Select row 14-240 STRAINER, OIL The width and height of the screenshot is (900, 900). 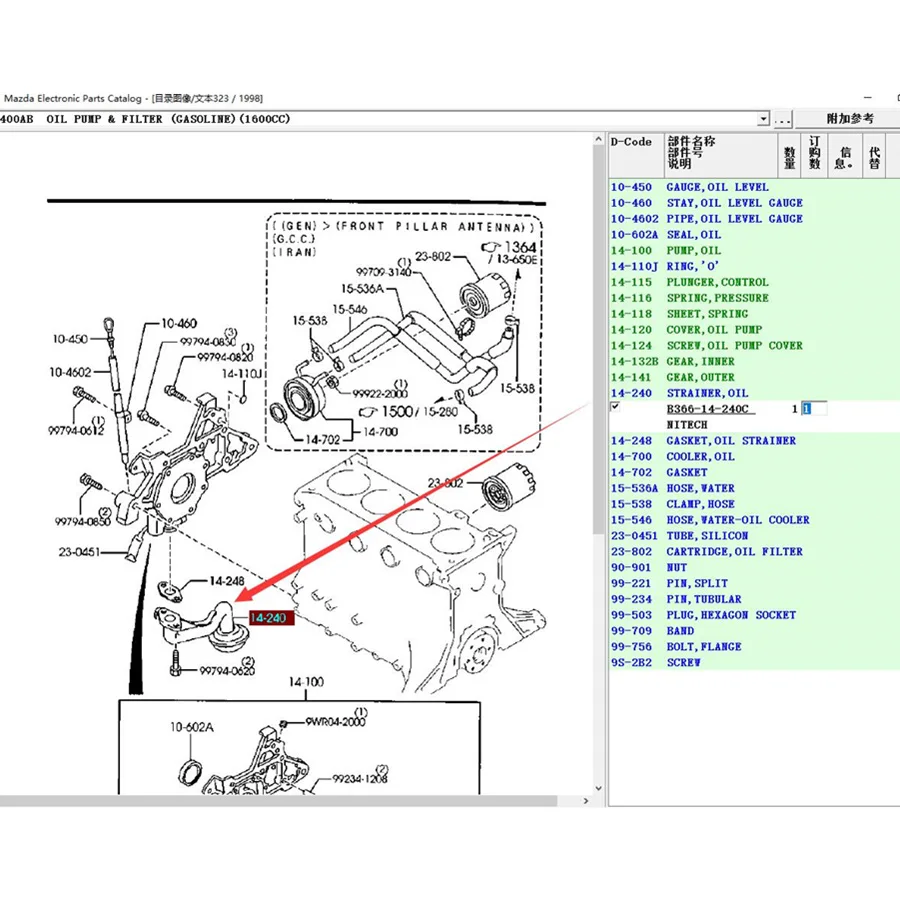(754, 393)
